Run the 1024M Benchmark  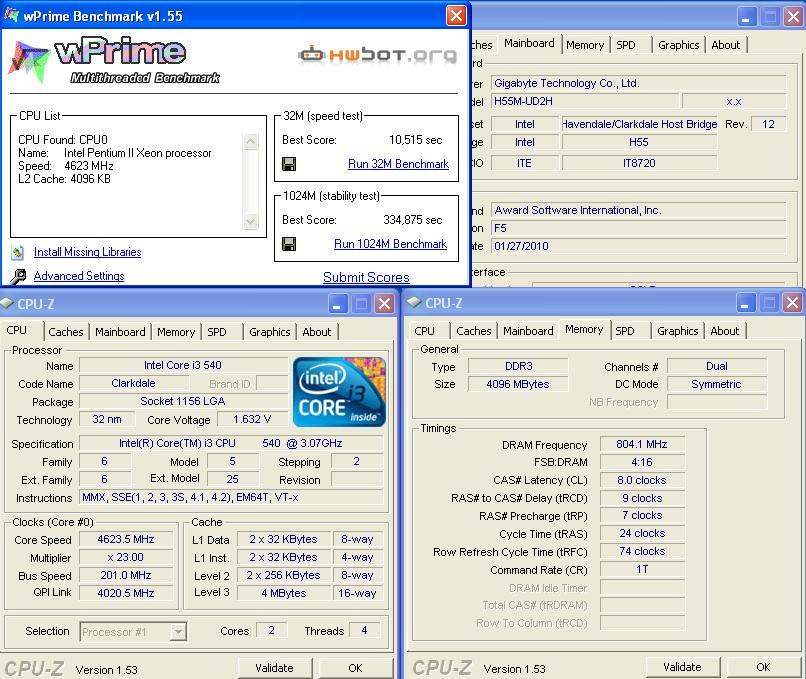391,244
